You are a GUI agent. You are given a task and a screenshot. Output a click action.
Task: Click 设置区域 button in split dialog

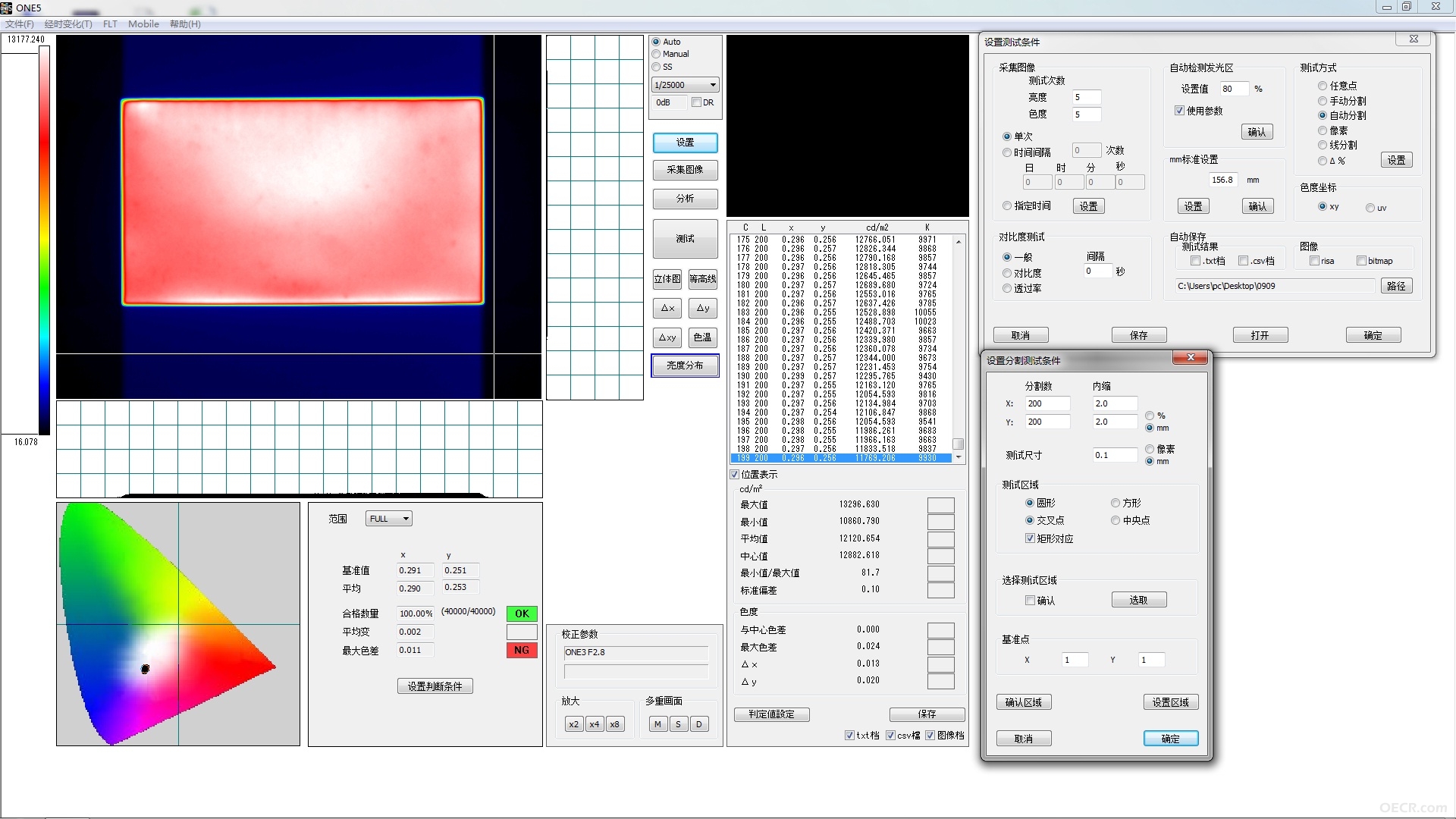pos(1171,702)
